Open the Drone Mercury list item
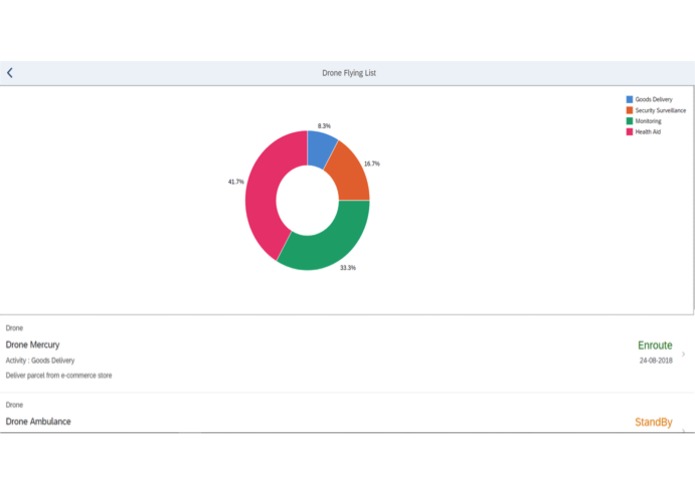This screenshot has width=695, height=494. pos(347,354)
